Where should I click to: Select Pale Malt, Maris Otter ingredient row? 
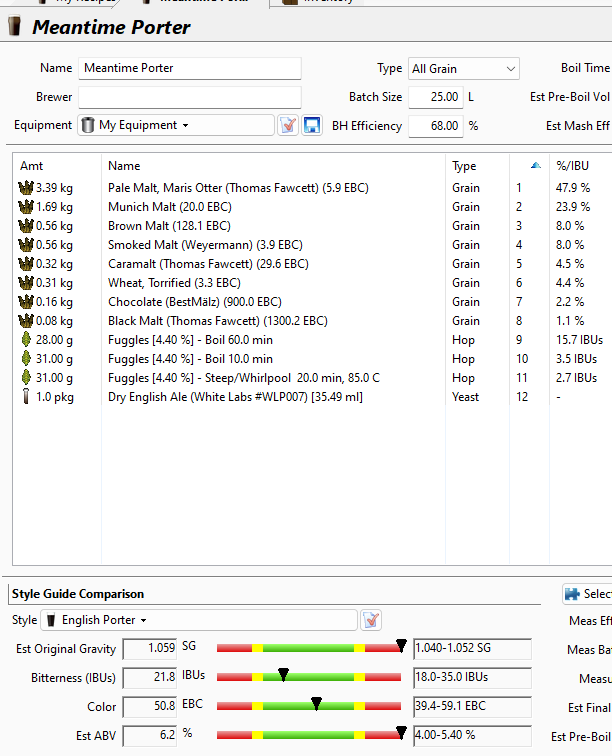[x=312, y=188]
